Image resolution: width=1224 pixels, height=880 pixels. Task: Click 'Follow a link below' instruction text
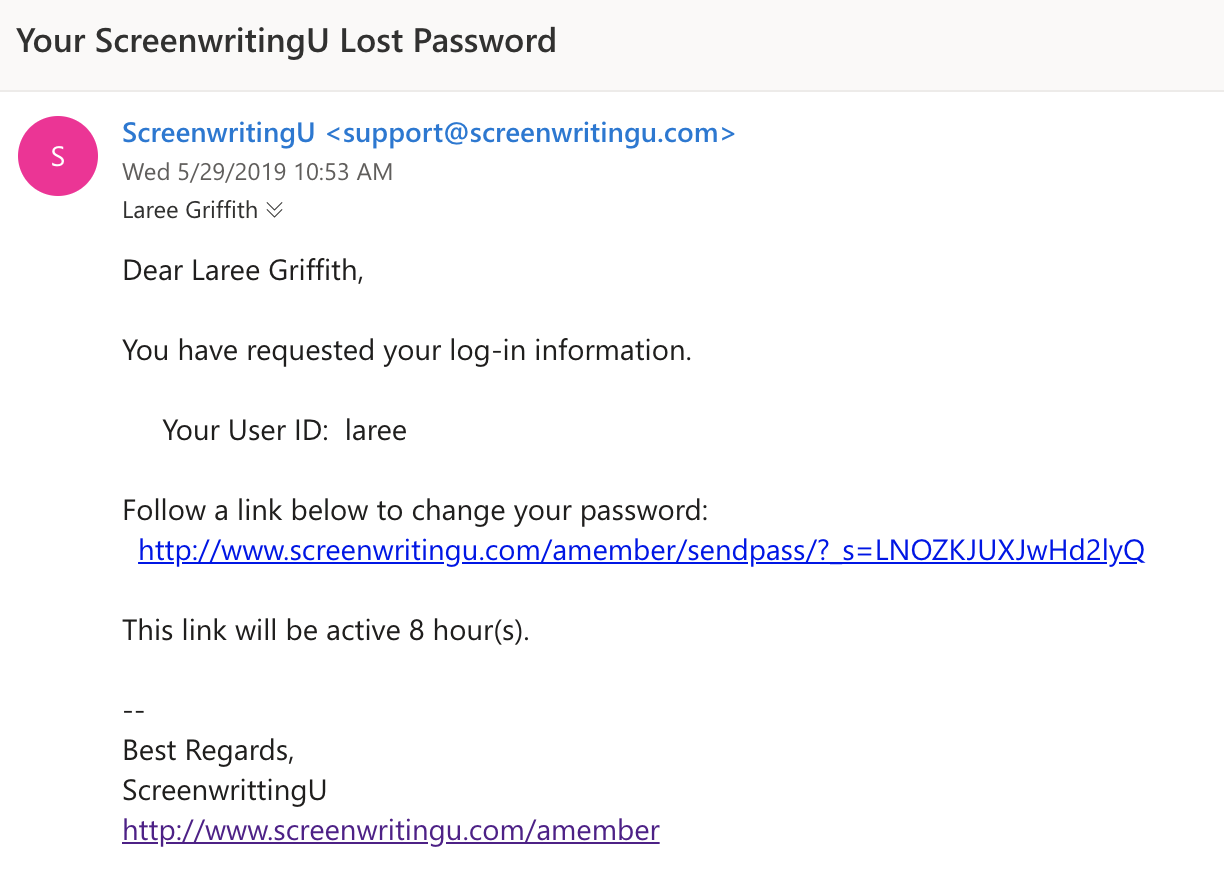pyautogui.click(x=414, y=510)
